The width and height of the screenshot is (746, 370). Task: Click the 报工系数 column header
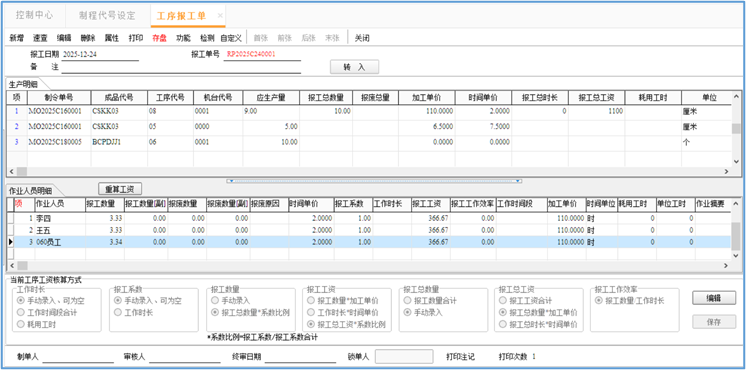353,203
